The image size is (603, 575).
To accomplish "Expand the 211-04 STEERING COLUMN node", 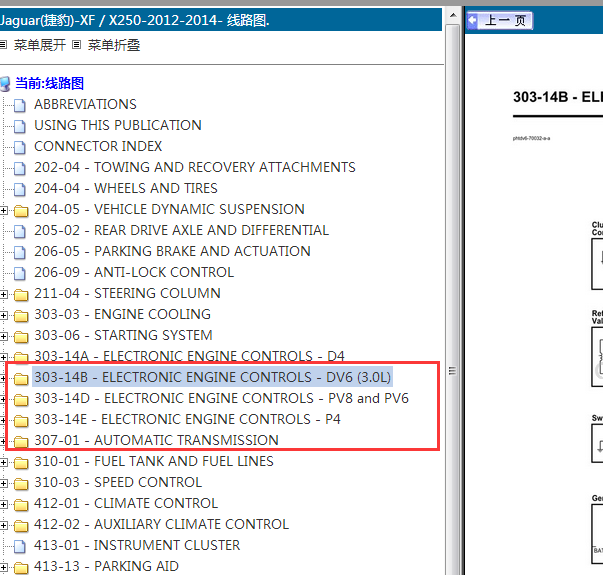I will pyautogui.click(x=3, y=295).
